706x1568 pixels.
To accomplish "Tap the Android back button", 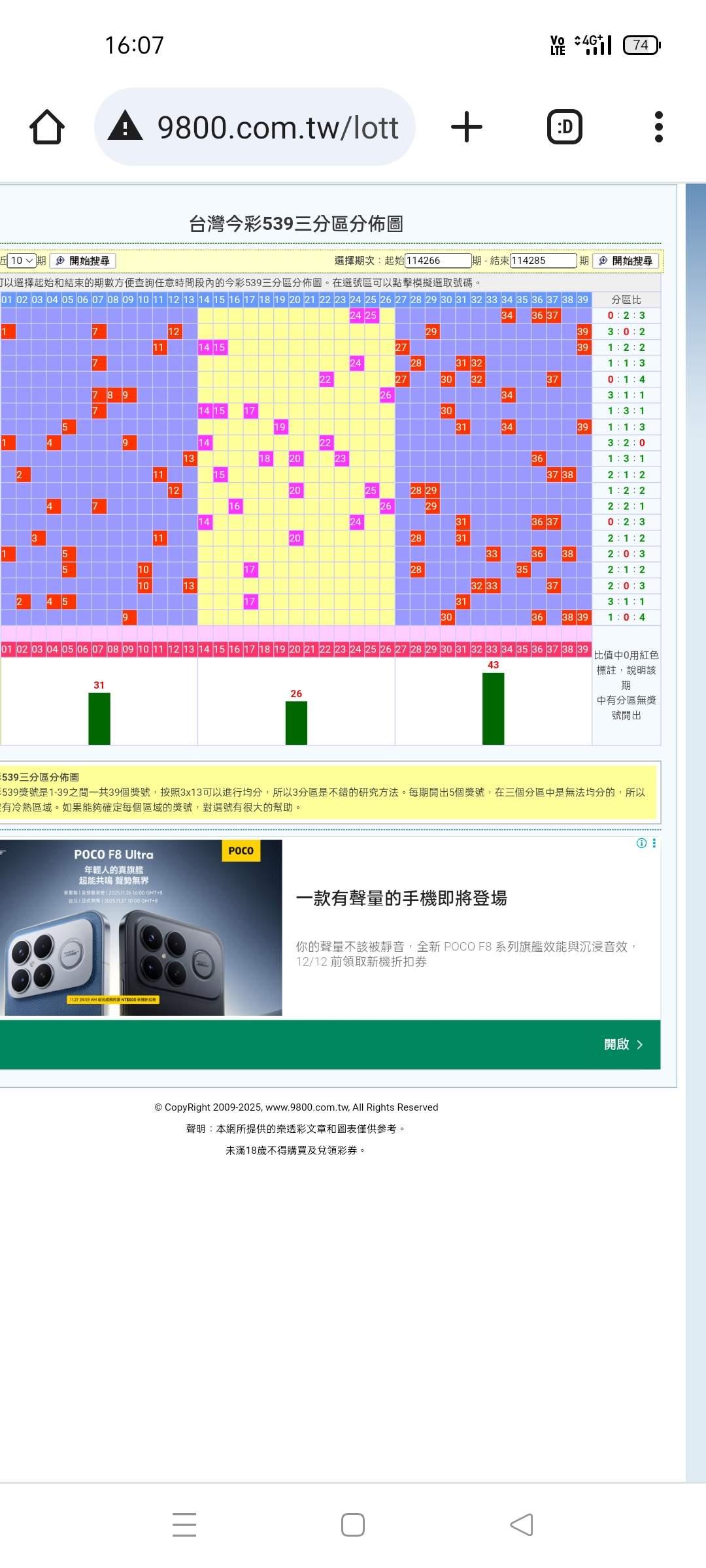I will click(522, 1524).
